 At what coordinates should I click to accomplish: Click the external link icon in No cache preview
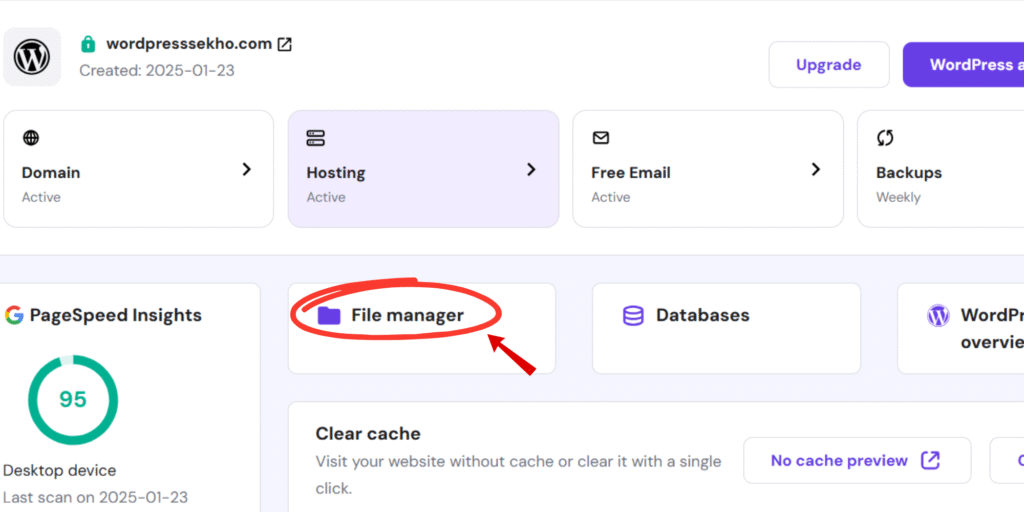coord(930,460)
